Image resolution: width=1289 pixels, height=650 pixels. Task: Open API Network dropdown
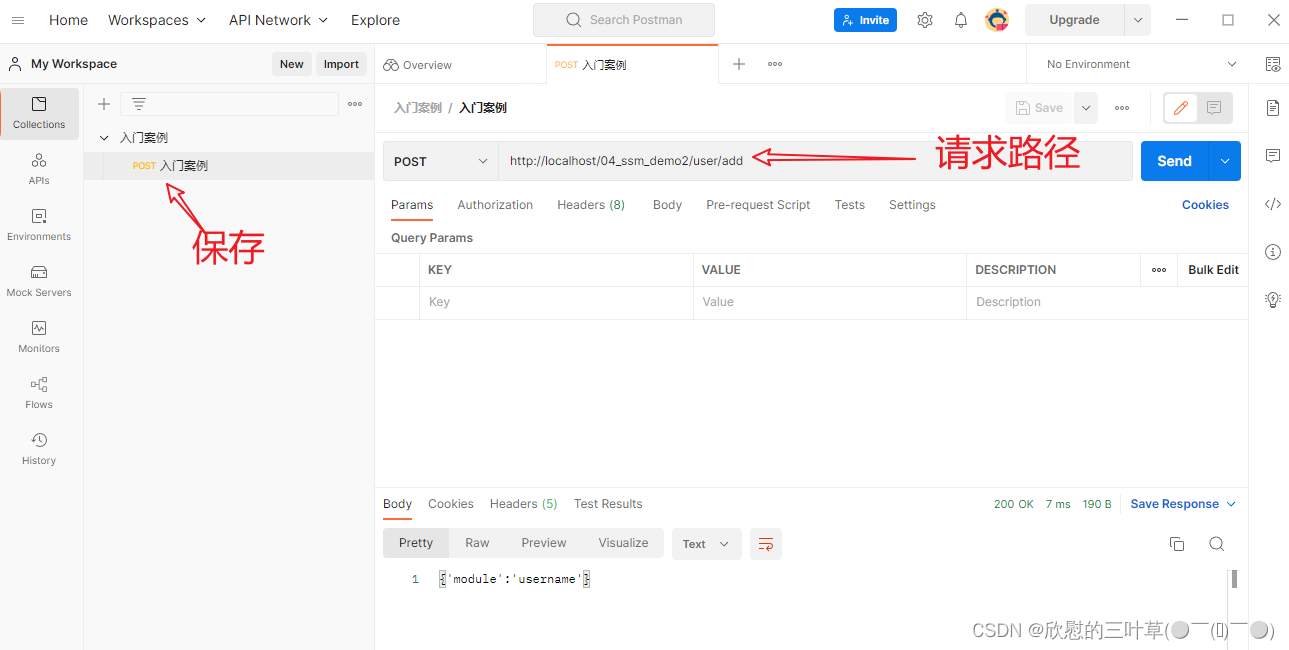278,20
